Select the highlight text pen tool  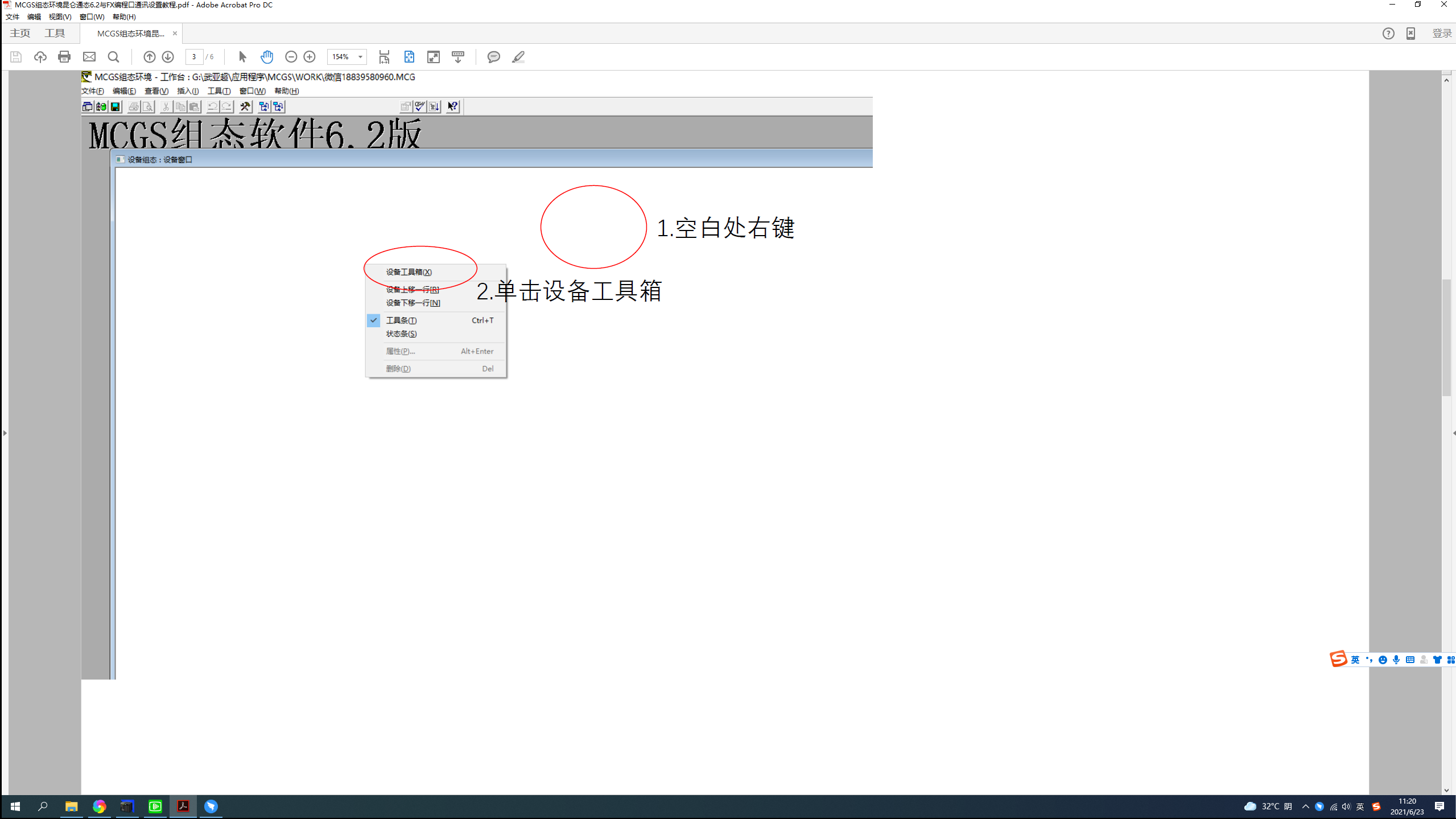(518, 57)
